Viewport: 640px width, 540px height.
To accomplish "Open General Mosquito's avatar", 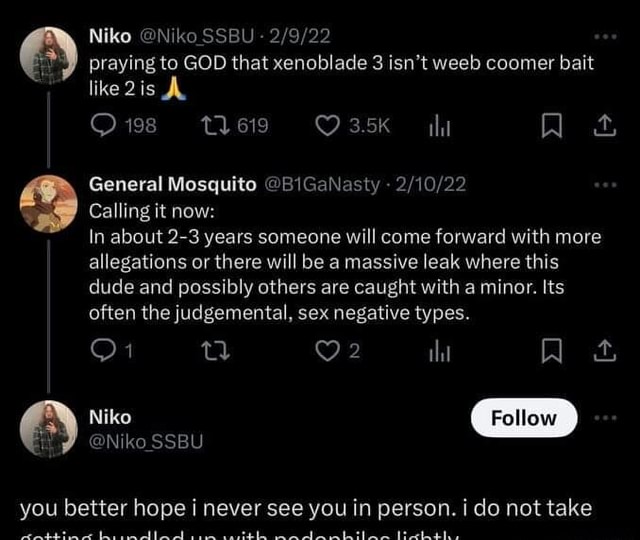I will click(x=49, y=202).
